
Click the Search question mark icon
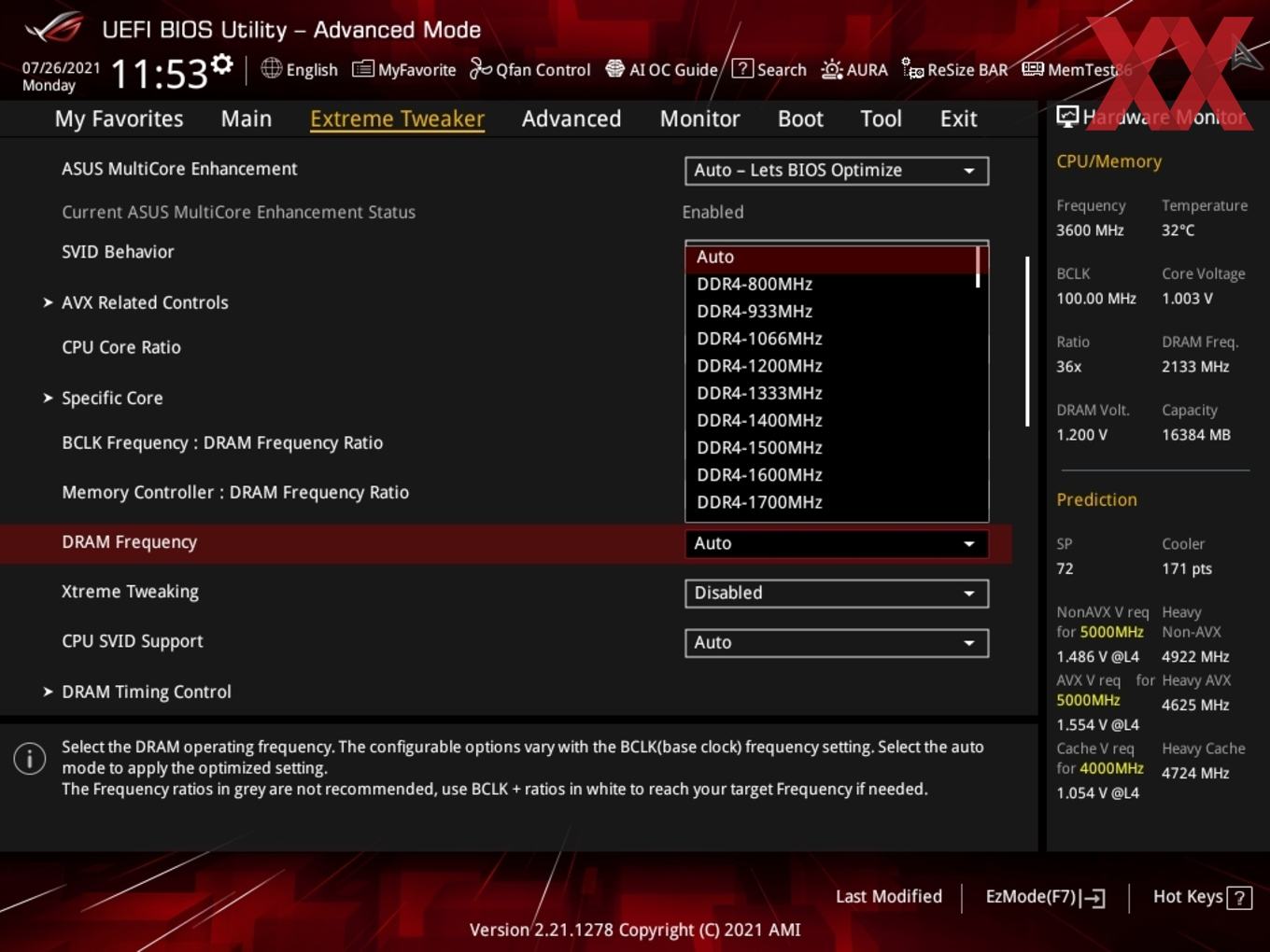[x=742, y=68]
